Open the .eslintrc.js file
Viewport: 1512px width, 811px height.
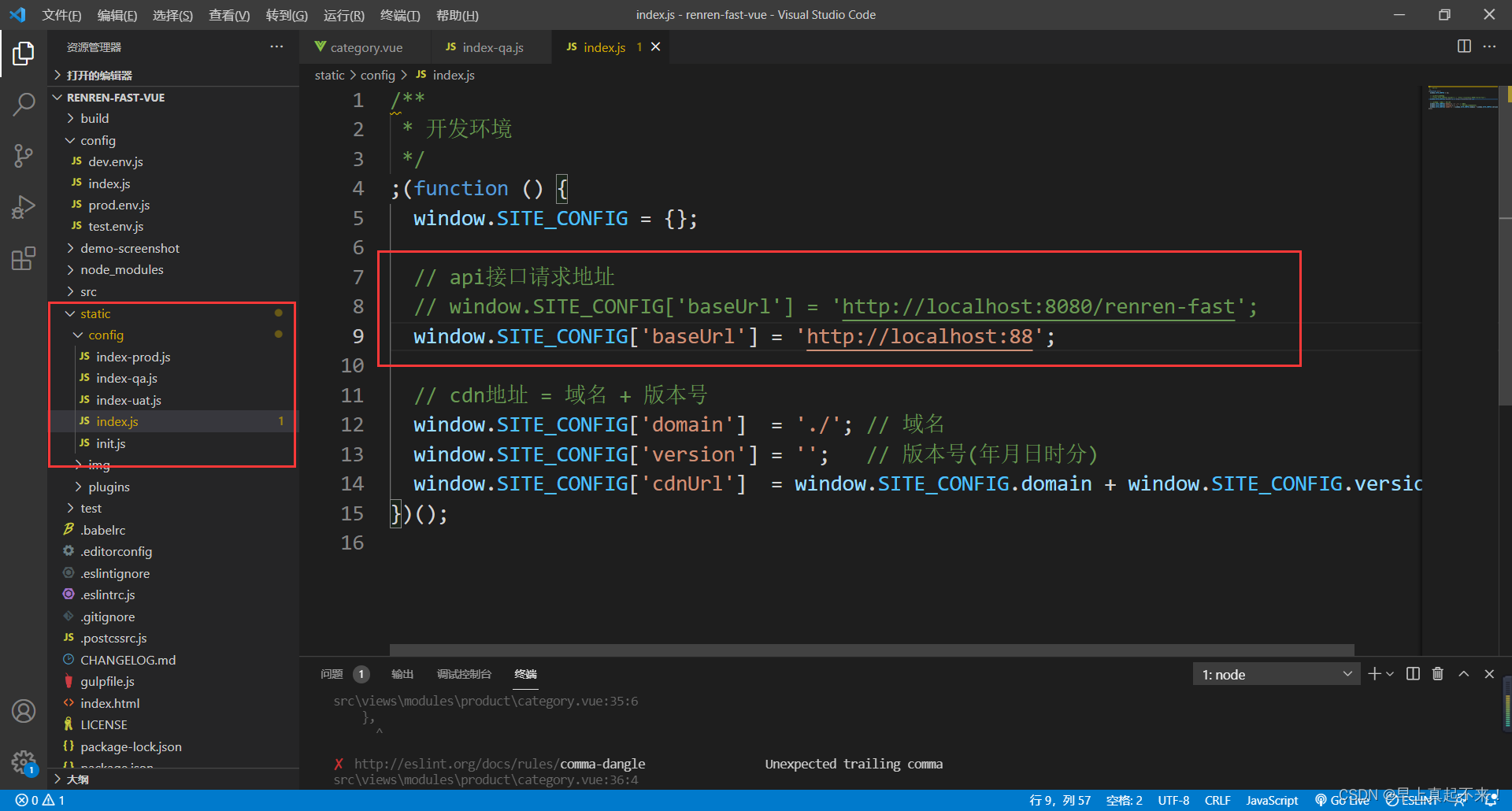point(107,594)
